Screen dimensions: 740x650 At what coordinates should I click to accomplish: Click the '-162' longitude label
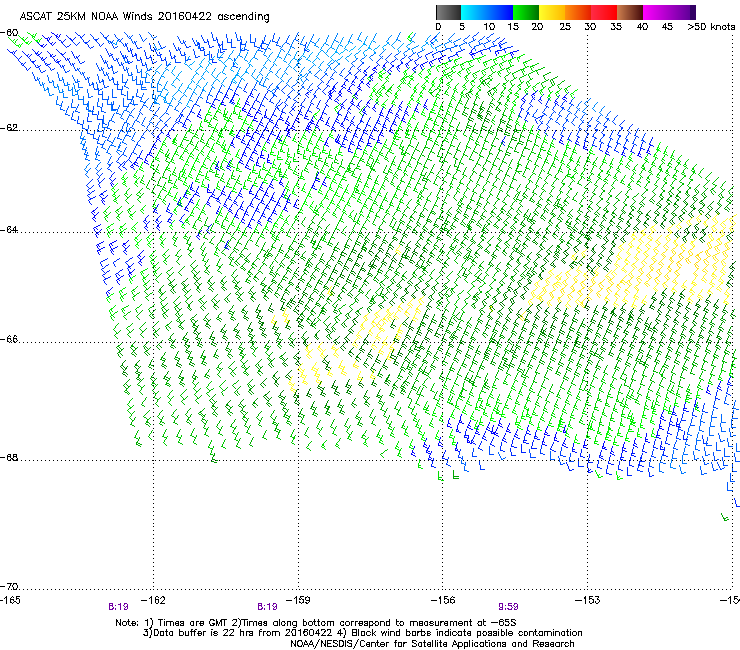pos(154,600)
